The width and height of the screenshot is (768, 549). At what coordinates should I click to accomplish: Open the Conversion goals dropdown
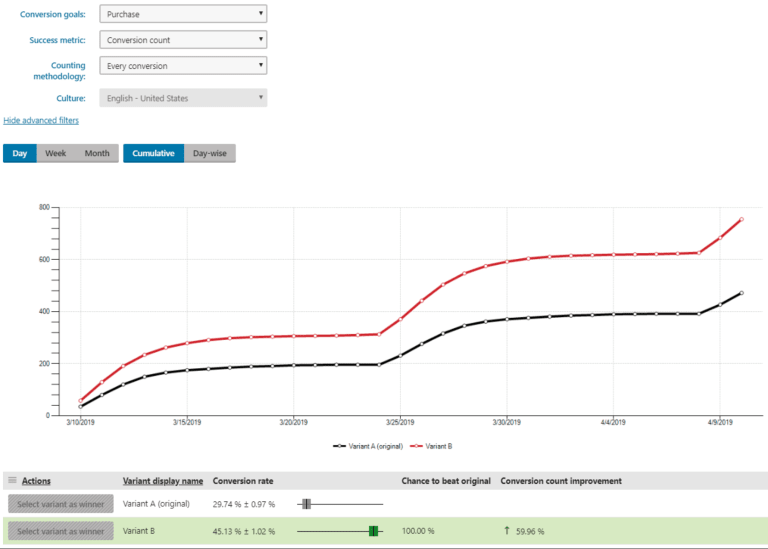coord(184,14)
